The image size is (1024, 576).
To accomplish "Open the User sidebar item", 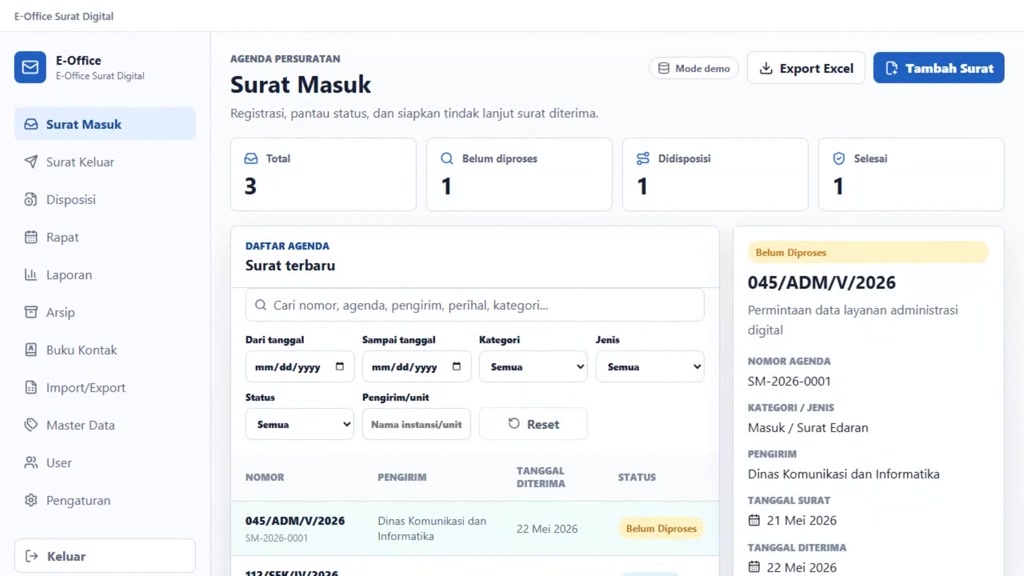I will 104,462.
